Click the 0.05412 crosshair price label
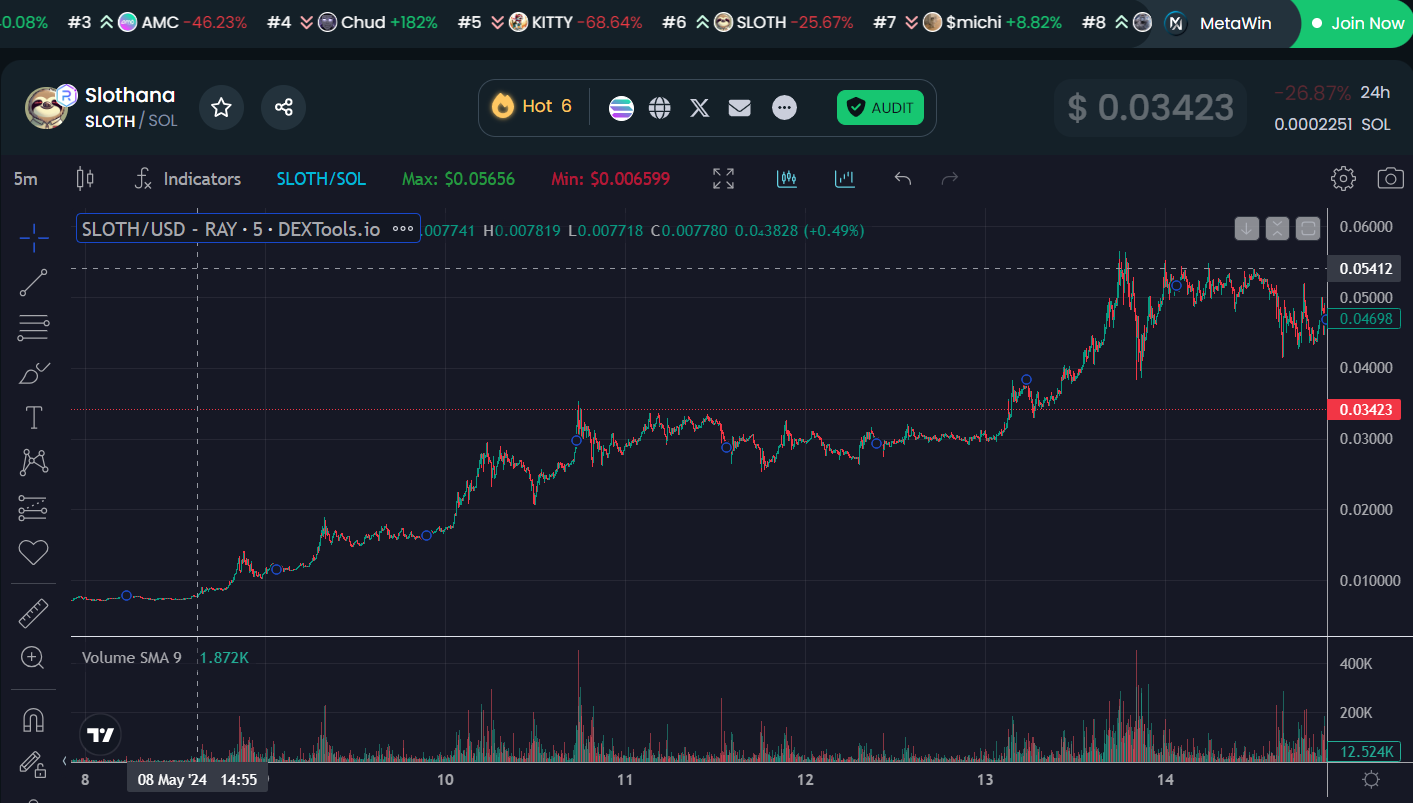Screen dimensions: 1413x803 point(1365,268)
